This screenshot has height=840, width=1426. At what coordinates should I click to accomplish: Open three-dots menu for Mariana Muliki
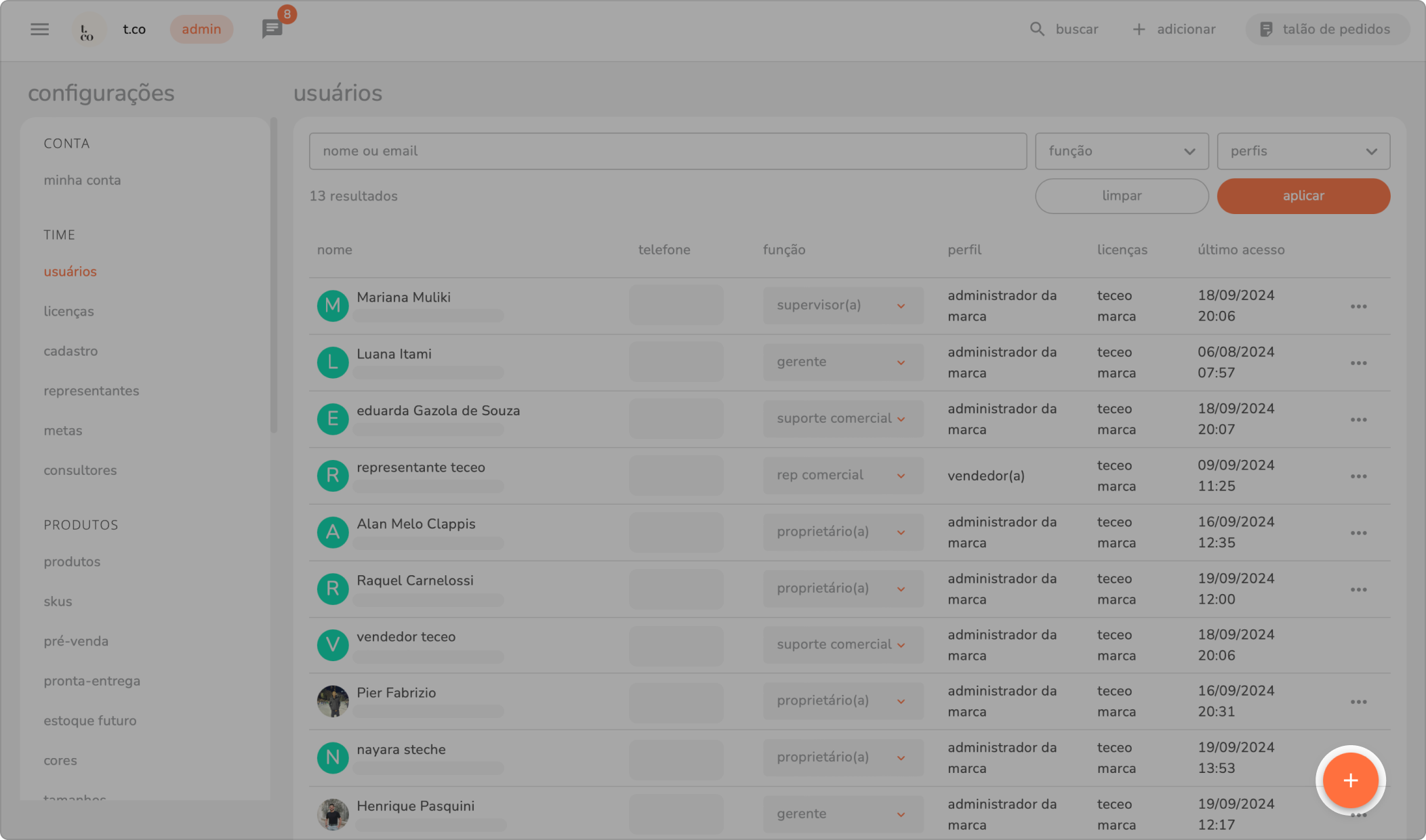tap(1358, 306)
